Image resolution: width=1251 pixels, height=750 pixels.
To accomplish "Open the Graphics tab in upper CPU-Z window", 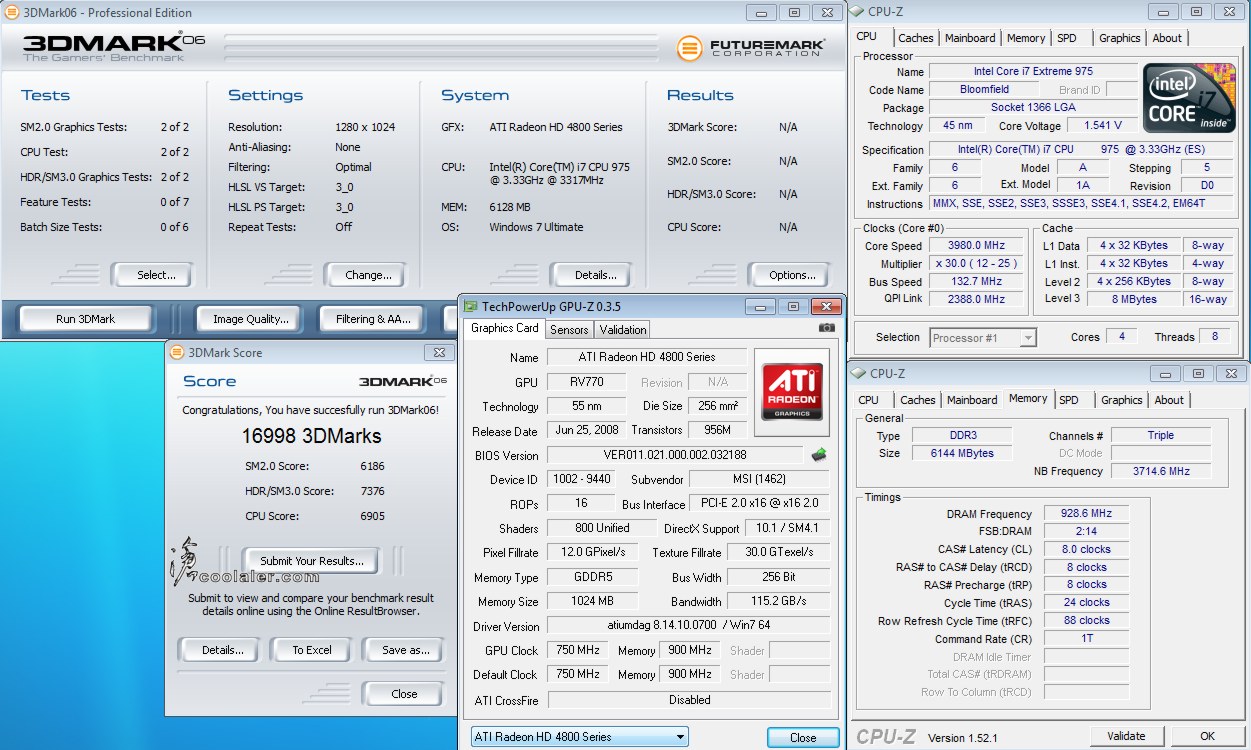I will 1119,38.
